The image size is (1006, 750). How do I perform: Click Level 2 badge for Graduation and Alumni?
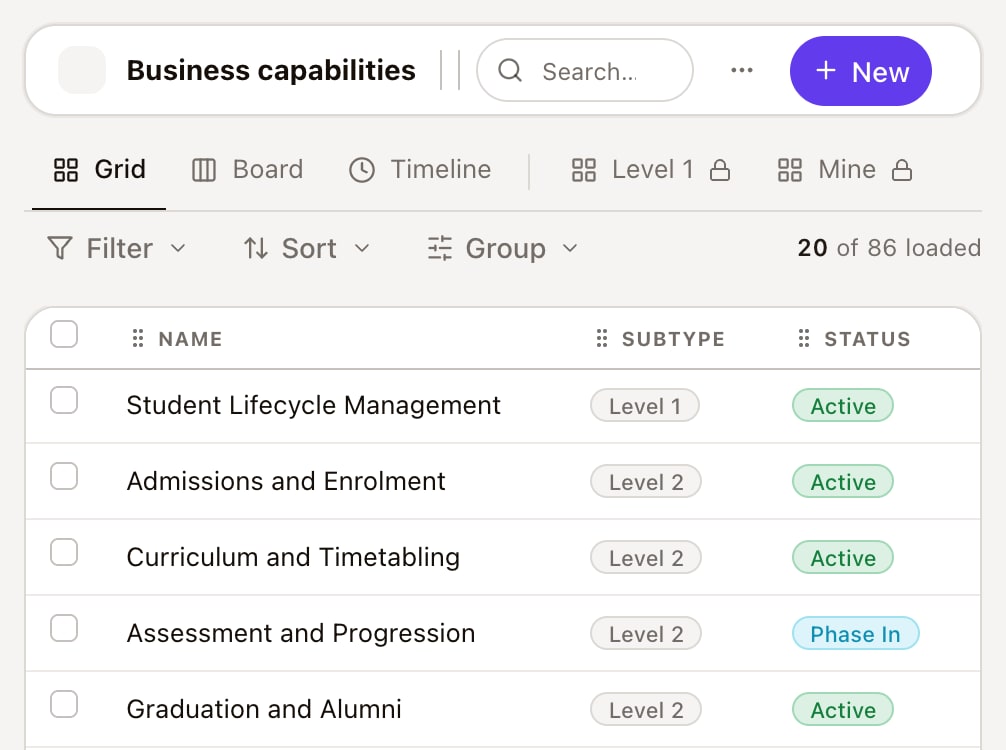646,710
